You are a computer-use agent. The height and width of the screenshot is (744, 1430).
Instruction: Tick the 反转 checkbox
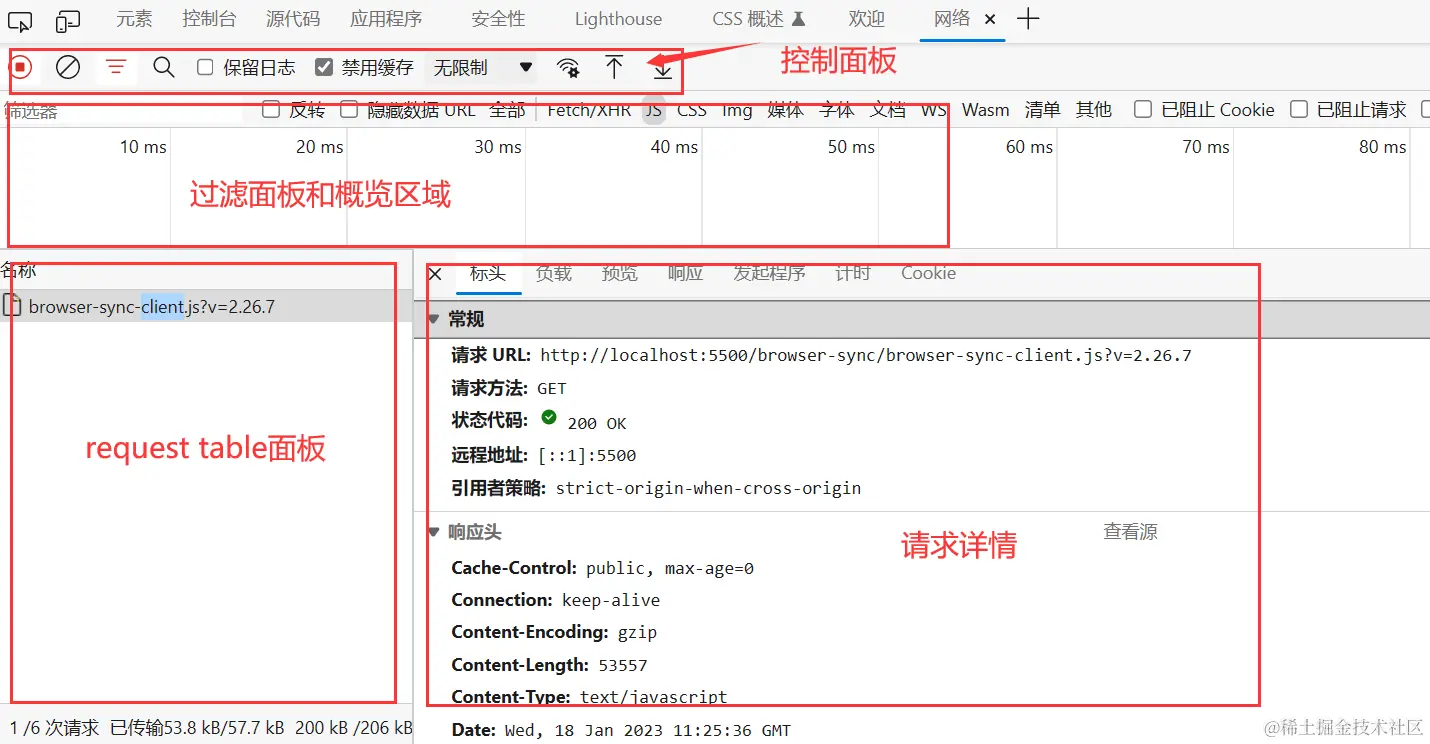270,109
